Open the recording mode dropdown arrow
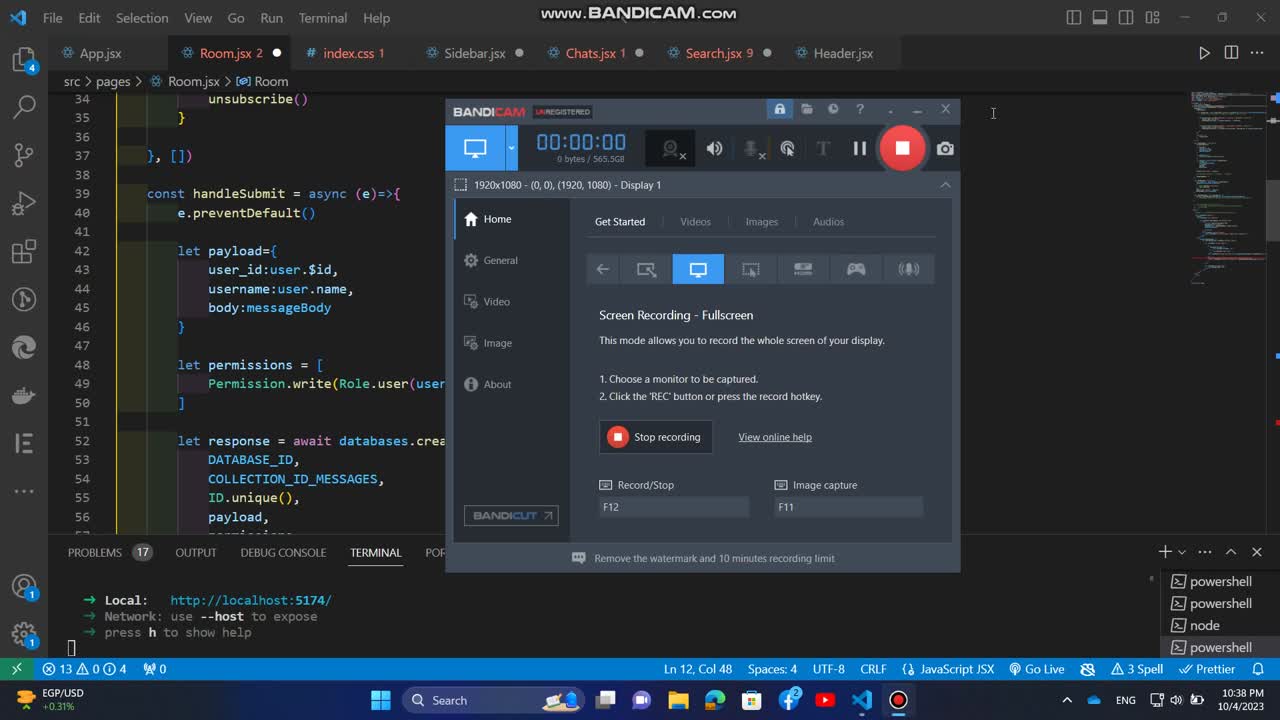Screen dimensions: 1280x720 (511, 148)
